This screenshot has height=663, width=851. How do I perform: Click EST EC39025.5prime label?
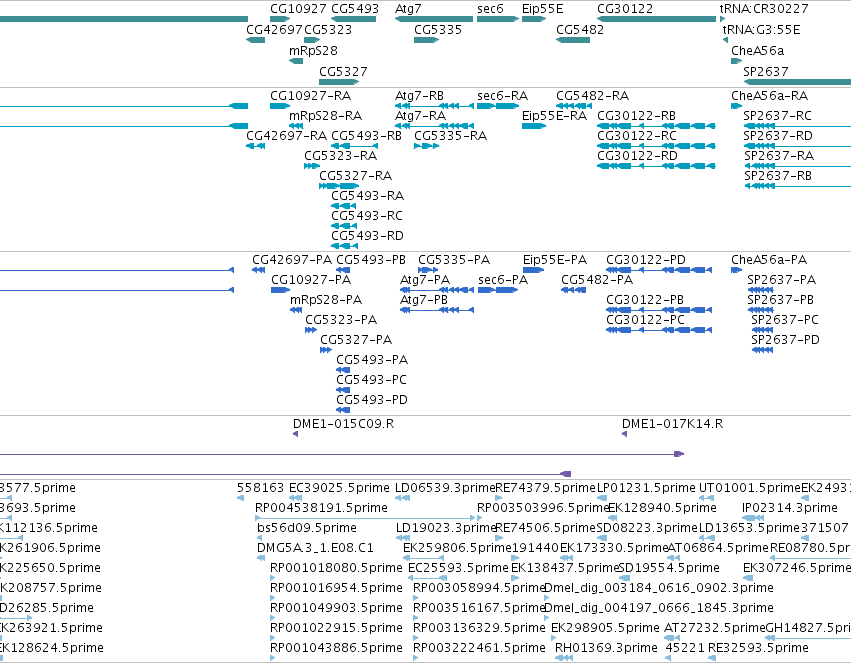pyautogui.click(x=339, y=488)
